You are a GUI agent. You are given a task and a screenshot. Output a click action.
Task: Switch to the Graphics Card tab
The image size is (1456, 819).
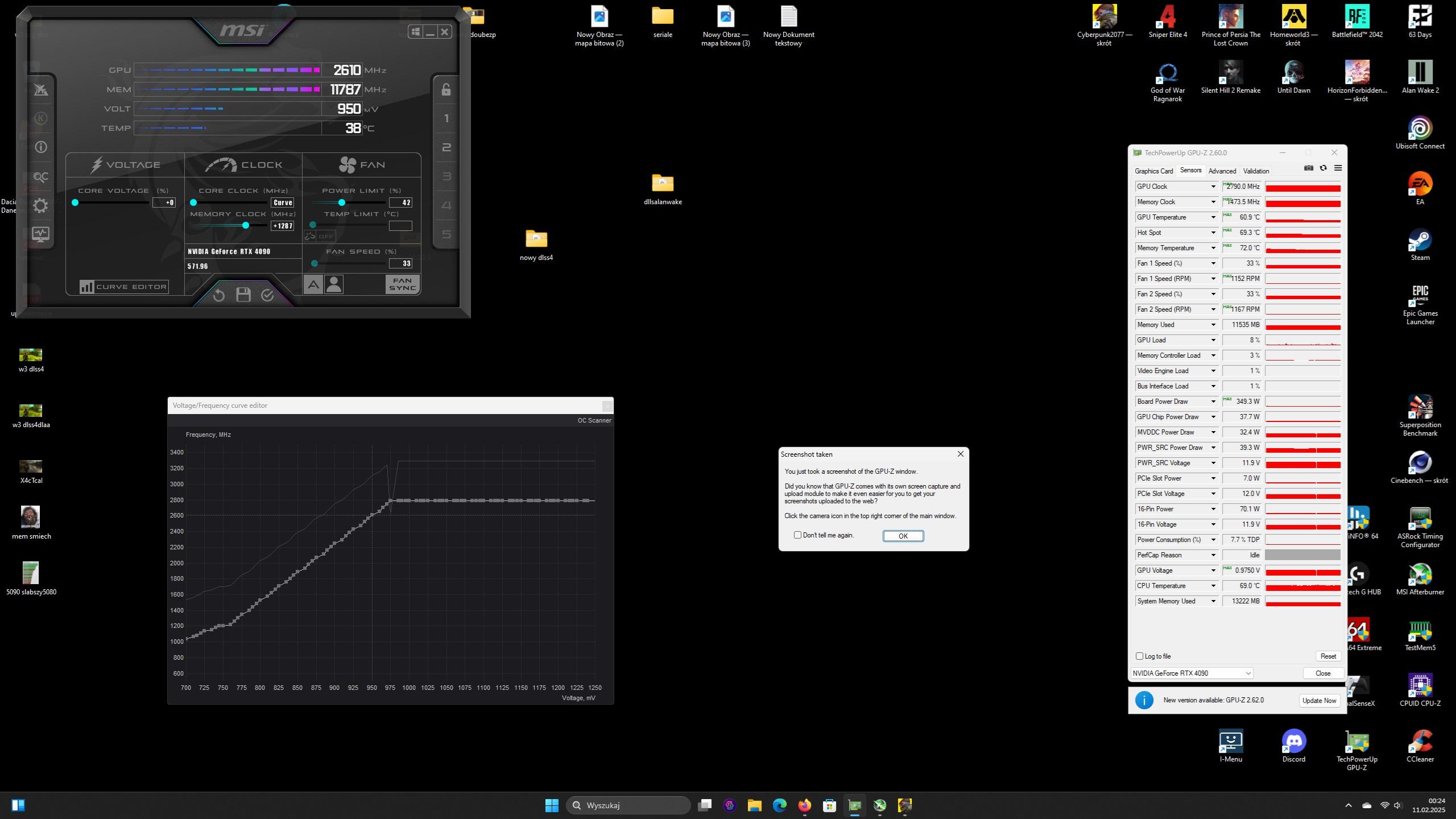pyautogui.click(x=1153, y=171)
